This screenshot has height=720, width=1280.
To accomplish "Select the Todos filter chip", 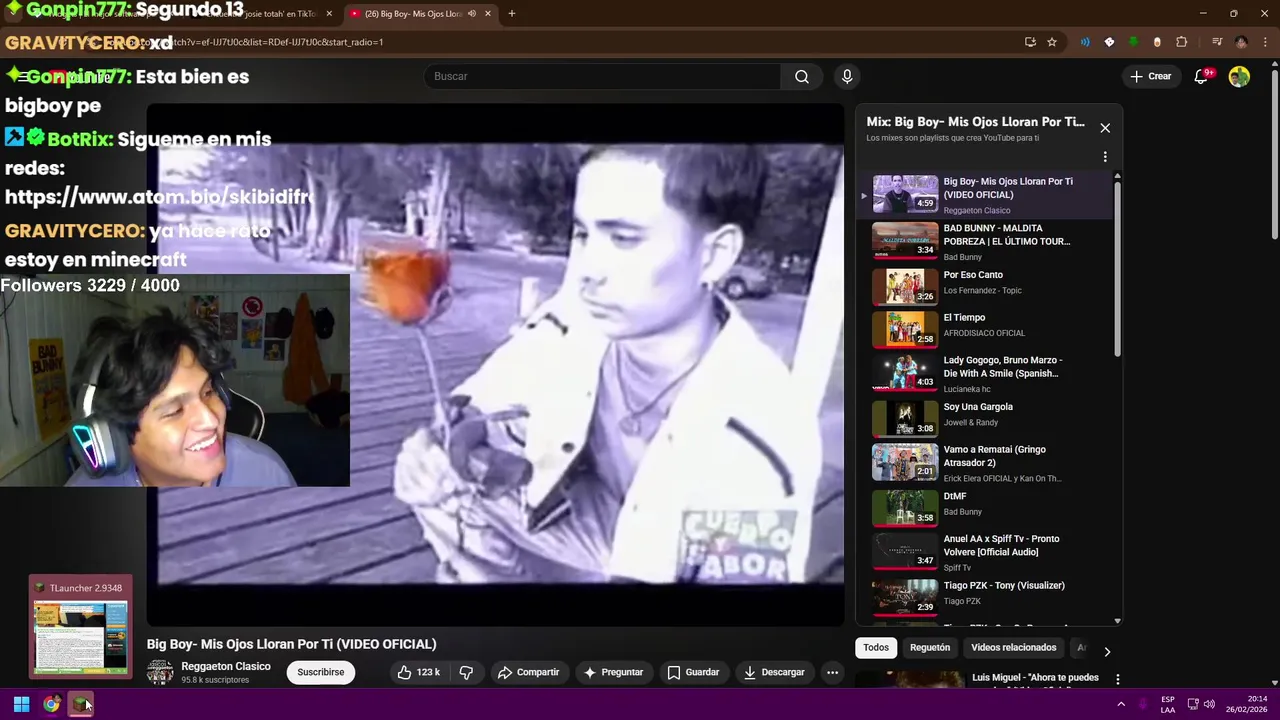I will coord(876,648).
